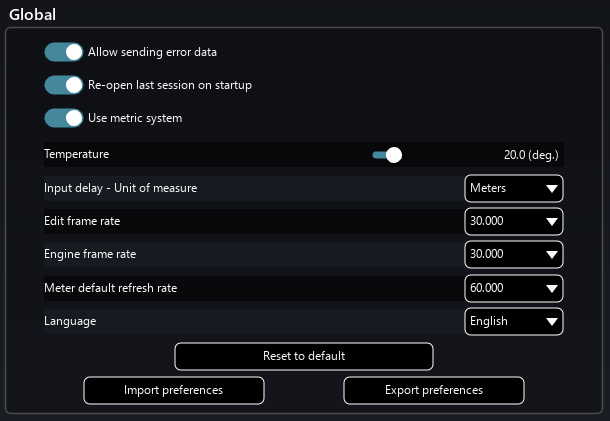Click the Use metric system label text
This screenshot has width=610, height=421.
[135, 118]
